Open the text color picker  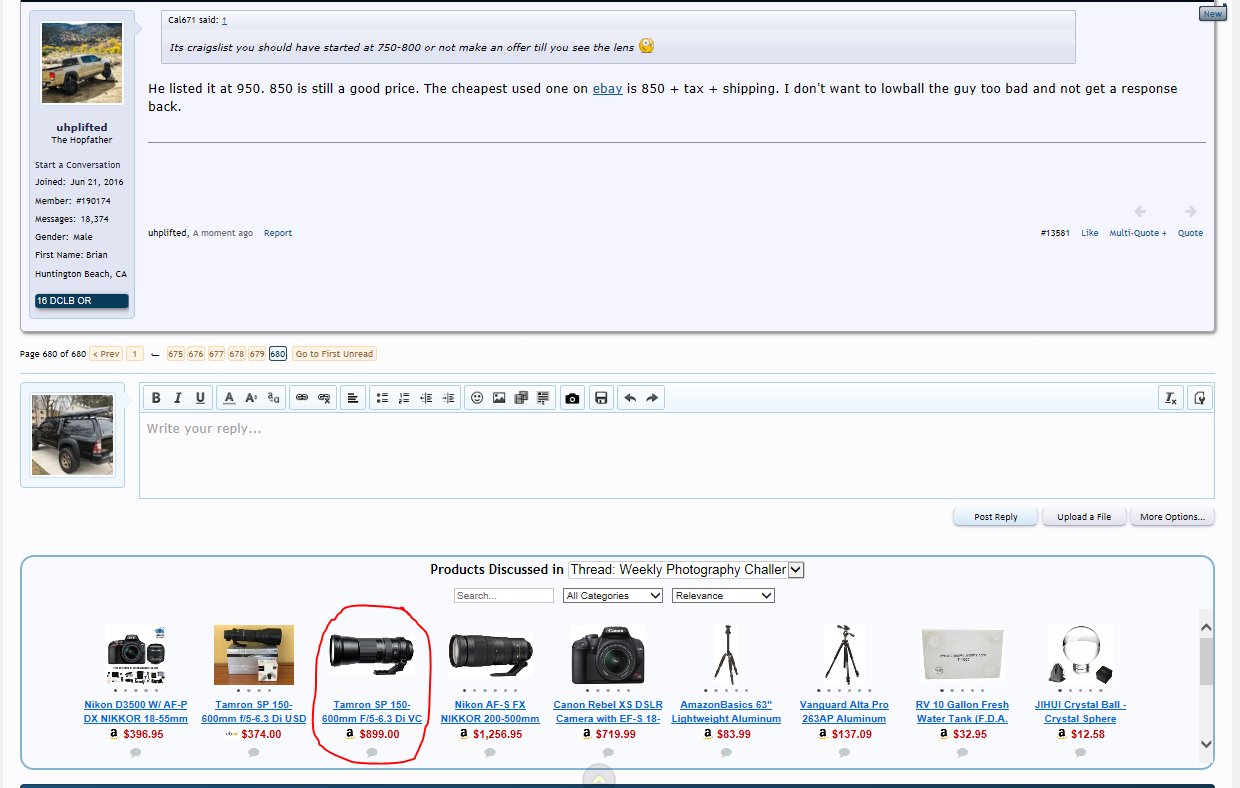pyautogui.click(x=229, y=398)
